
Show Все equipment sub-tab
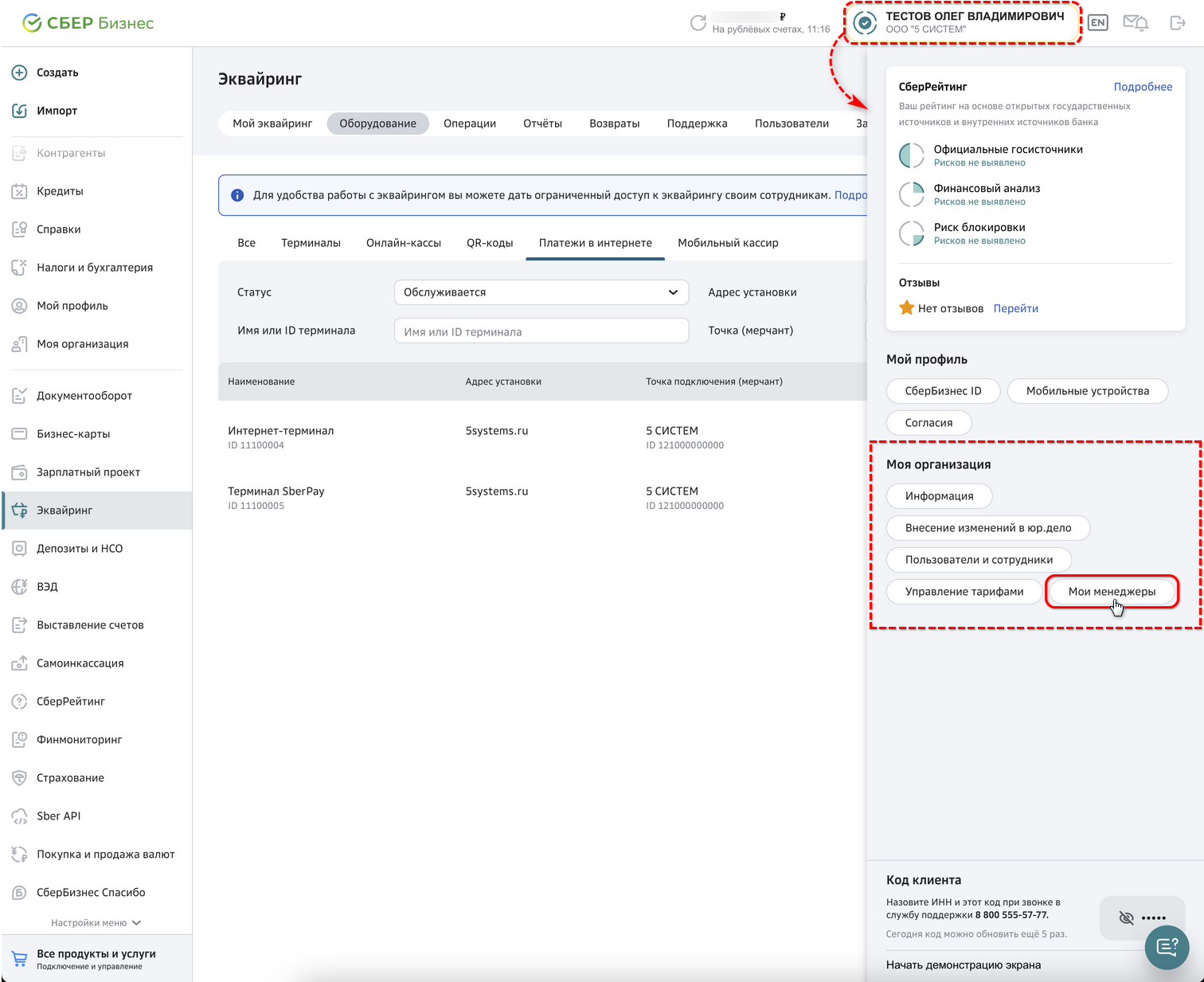click(247, 243)
